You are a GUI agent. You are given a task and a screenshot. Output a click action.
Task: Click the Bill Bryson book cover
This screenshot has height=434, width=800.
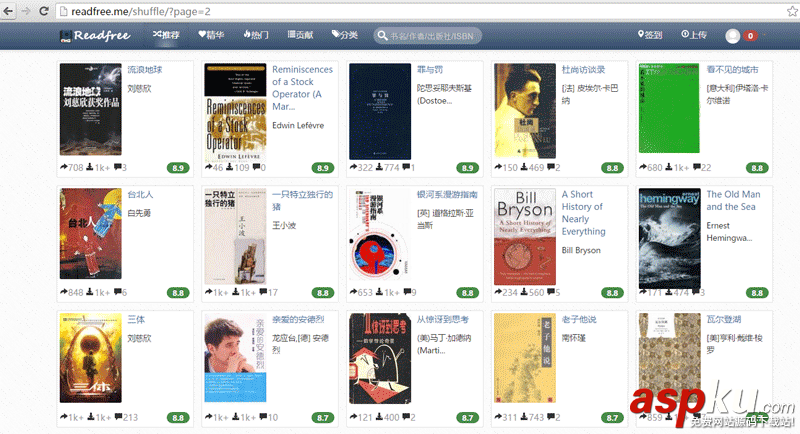[x=524, y=237]
